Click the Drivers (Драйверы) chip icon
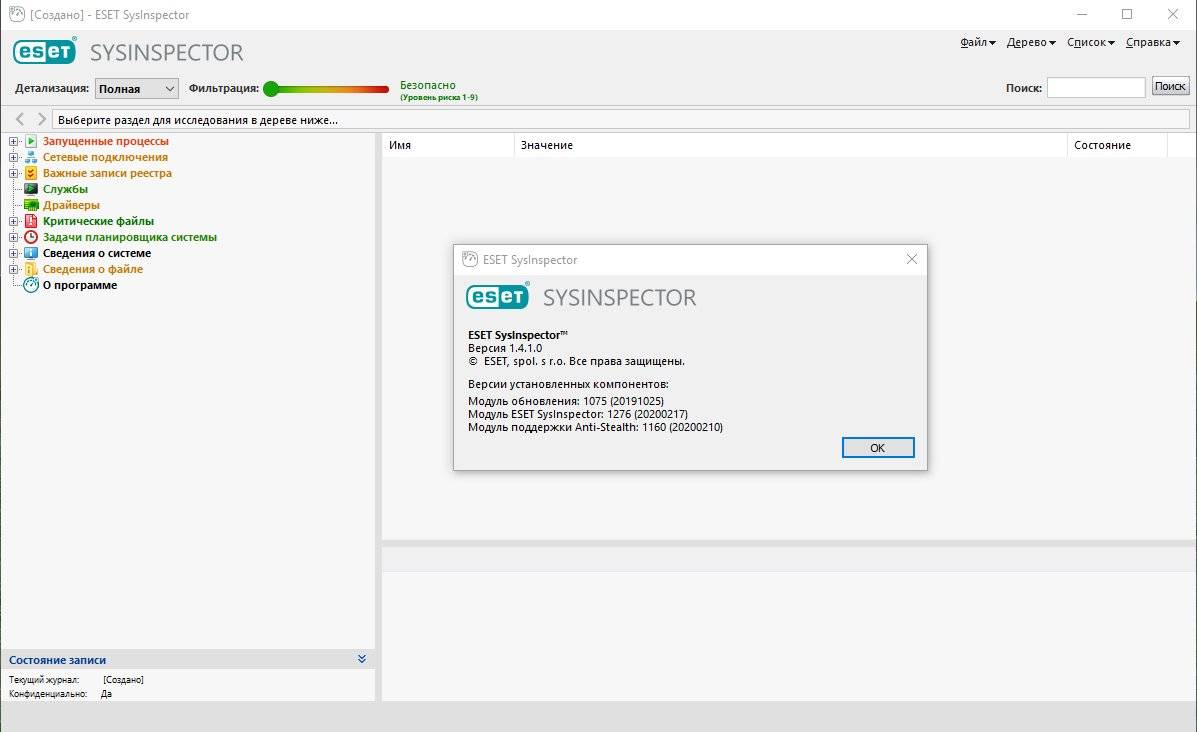The height and width of the screenshot is (732, 1197). point(31,205)
